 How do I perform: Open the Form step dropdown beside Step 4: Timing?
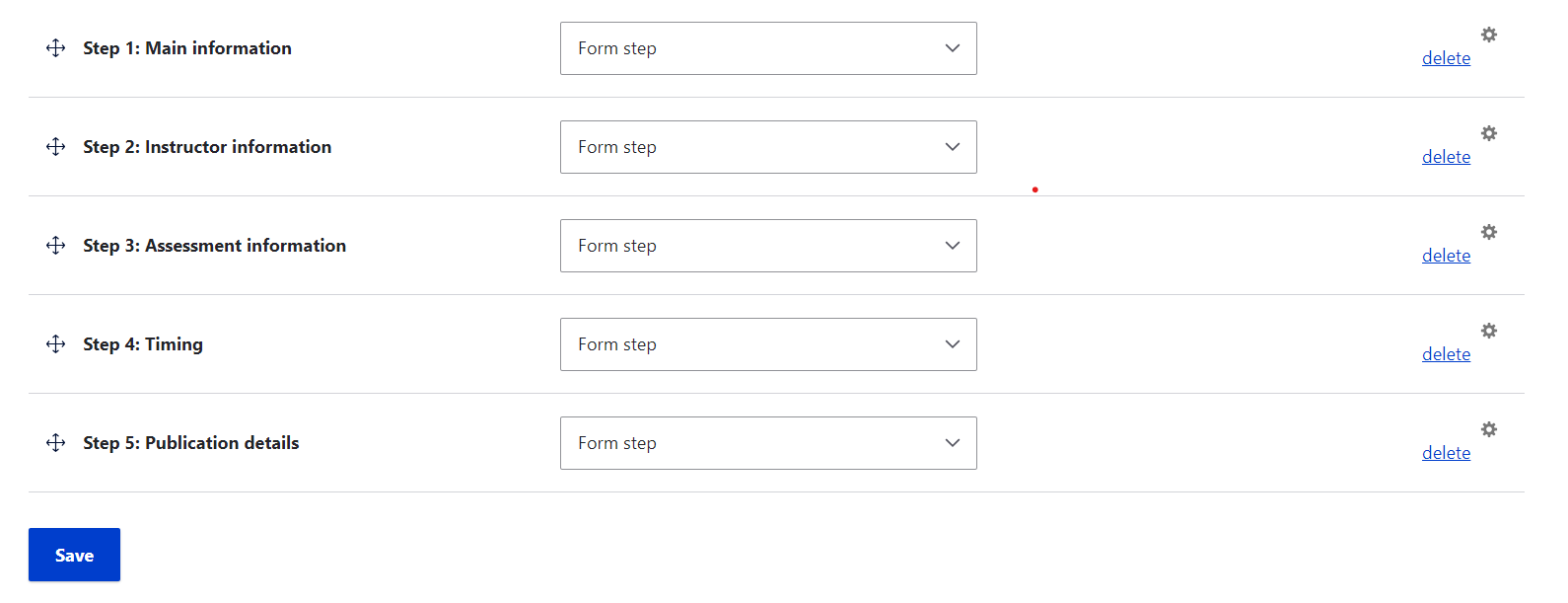(x=768, y=343)
